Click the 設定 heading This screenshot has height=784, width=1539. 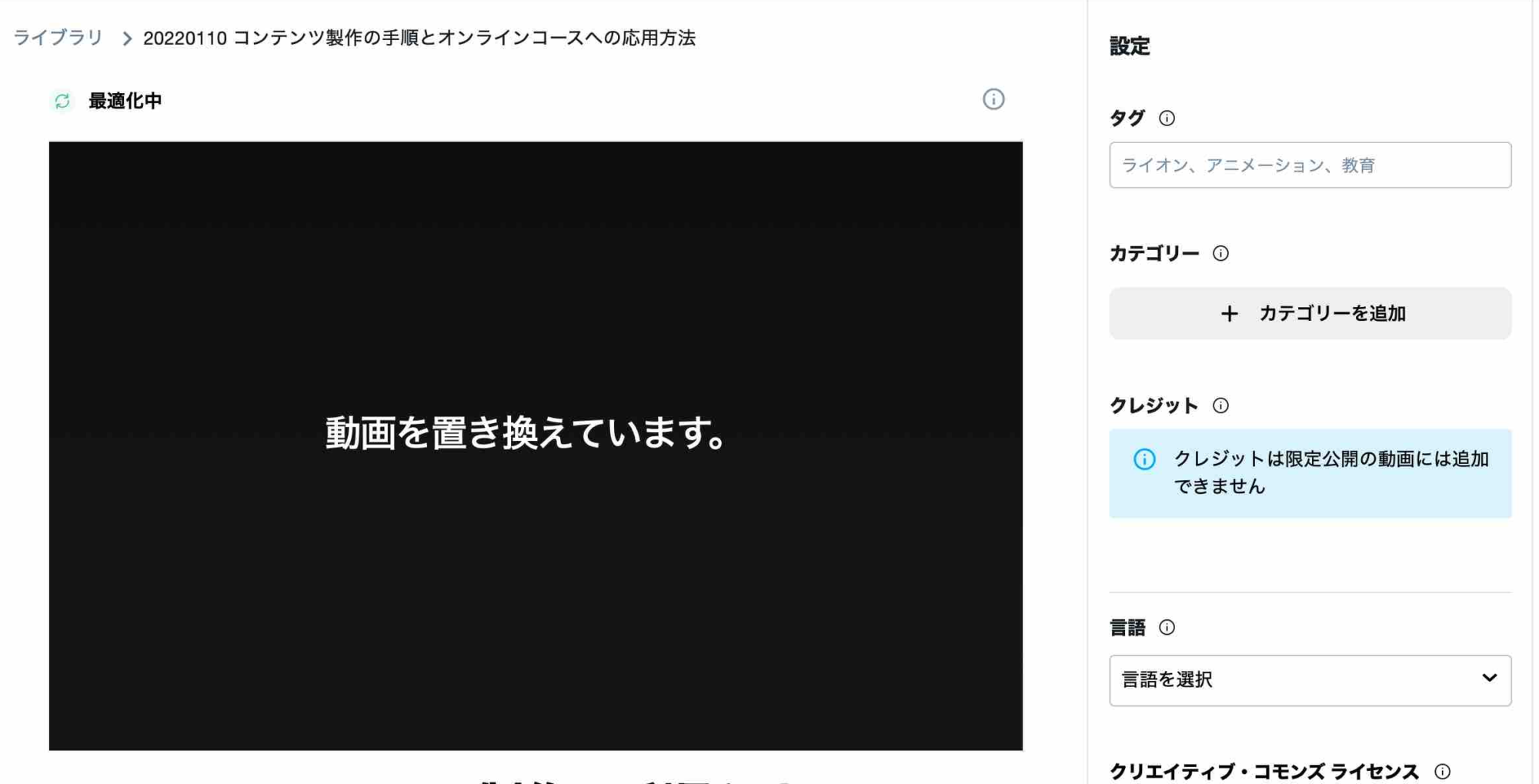pos(1129,46)
